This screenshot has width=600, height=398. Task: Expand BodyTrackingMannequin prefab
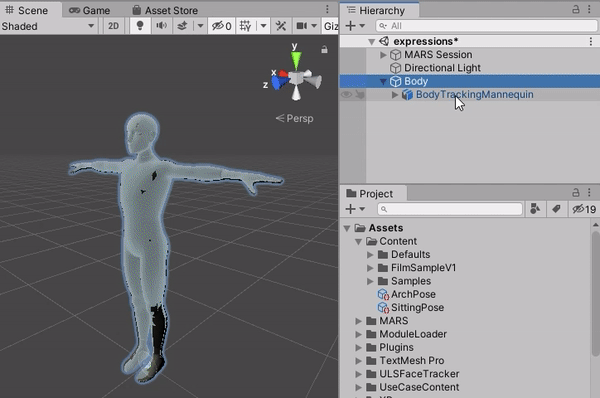point(395,95)
